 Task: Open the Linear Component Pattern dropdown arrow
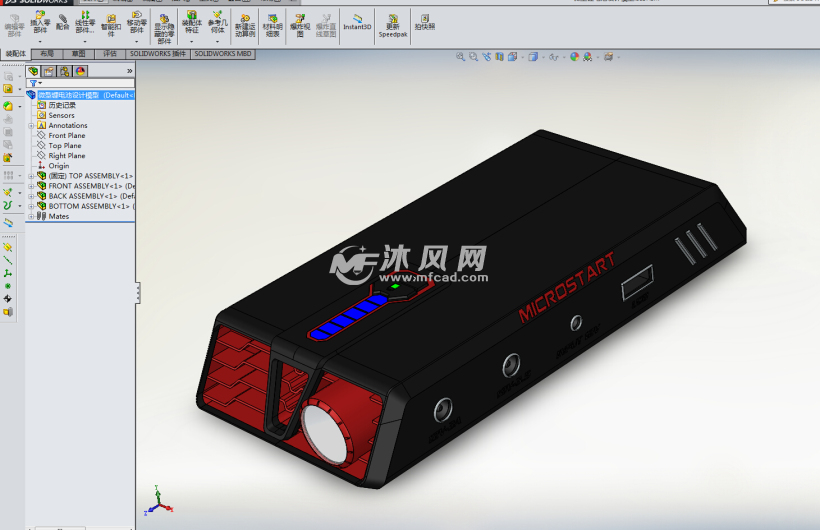[x=85, y=42]
